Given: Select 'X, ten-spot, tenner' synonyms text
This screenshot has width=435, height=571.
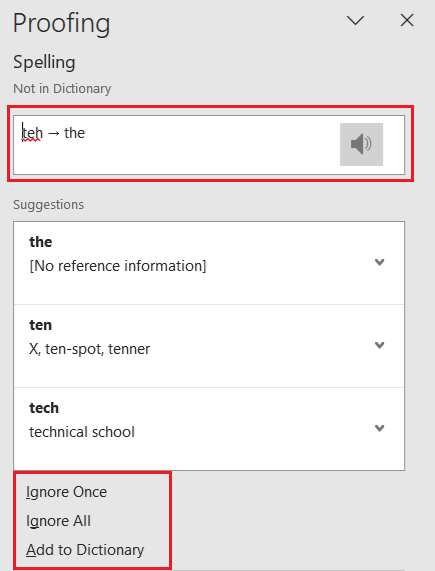Looking at the screenshot, I should coord(90,349).
